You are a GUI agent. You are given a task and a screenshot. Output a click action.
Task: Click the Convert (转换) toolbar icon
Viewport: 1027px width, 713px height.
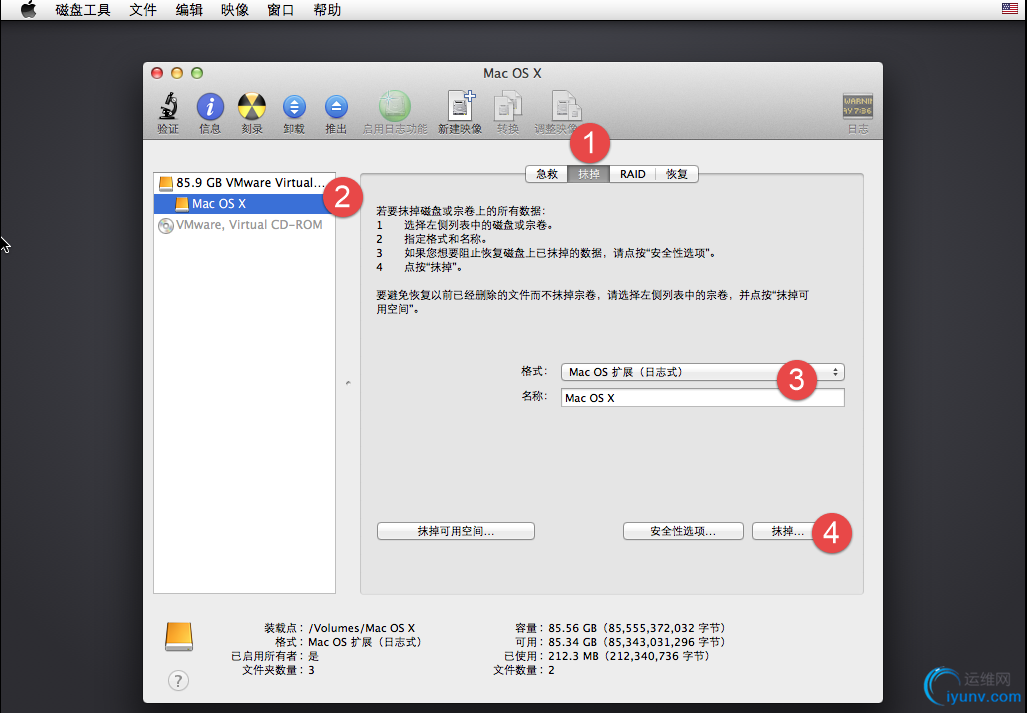pyautogui.click(x=508, y=106)
